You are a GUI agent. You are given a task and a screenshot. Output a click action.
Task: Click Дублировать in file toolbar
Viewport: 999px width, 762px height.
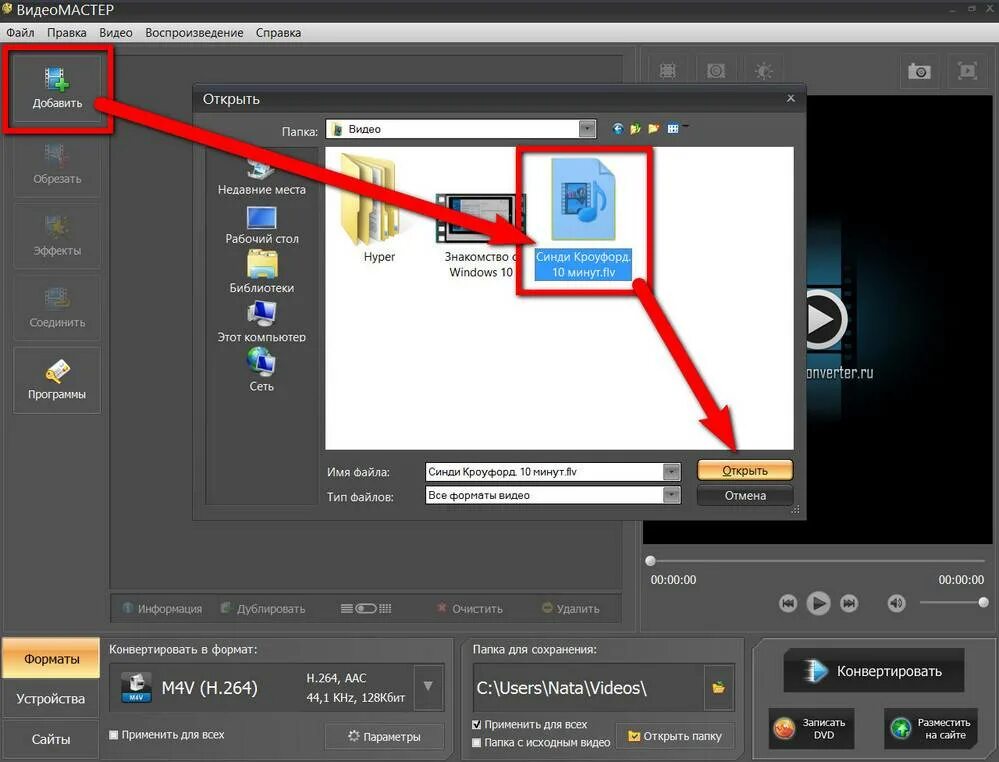pos(262,608)
